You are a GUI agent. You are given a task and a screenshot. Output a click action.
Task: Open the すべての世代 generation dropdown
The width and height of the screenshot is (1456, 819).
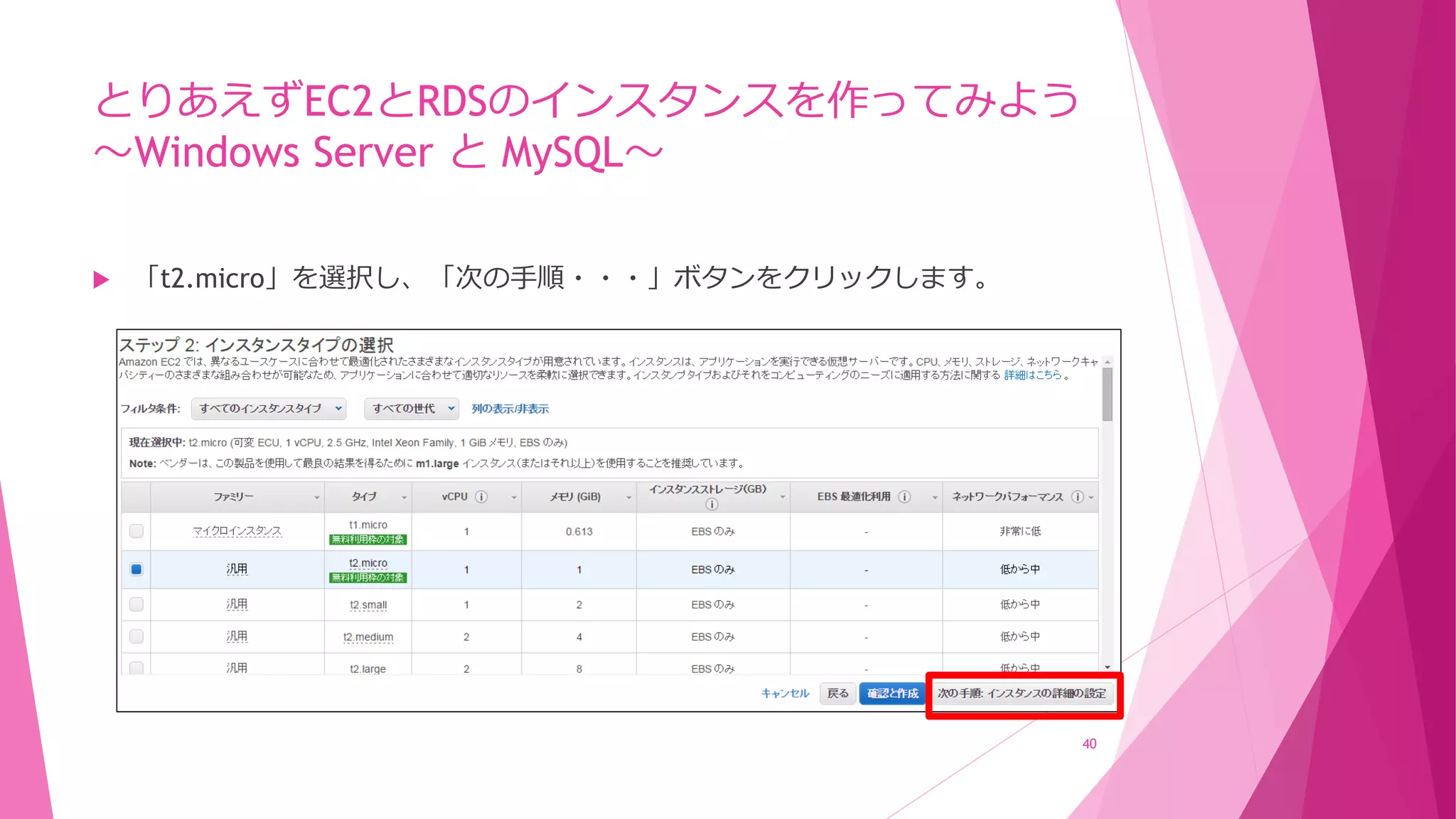pos(411,408)
